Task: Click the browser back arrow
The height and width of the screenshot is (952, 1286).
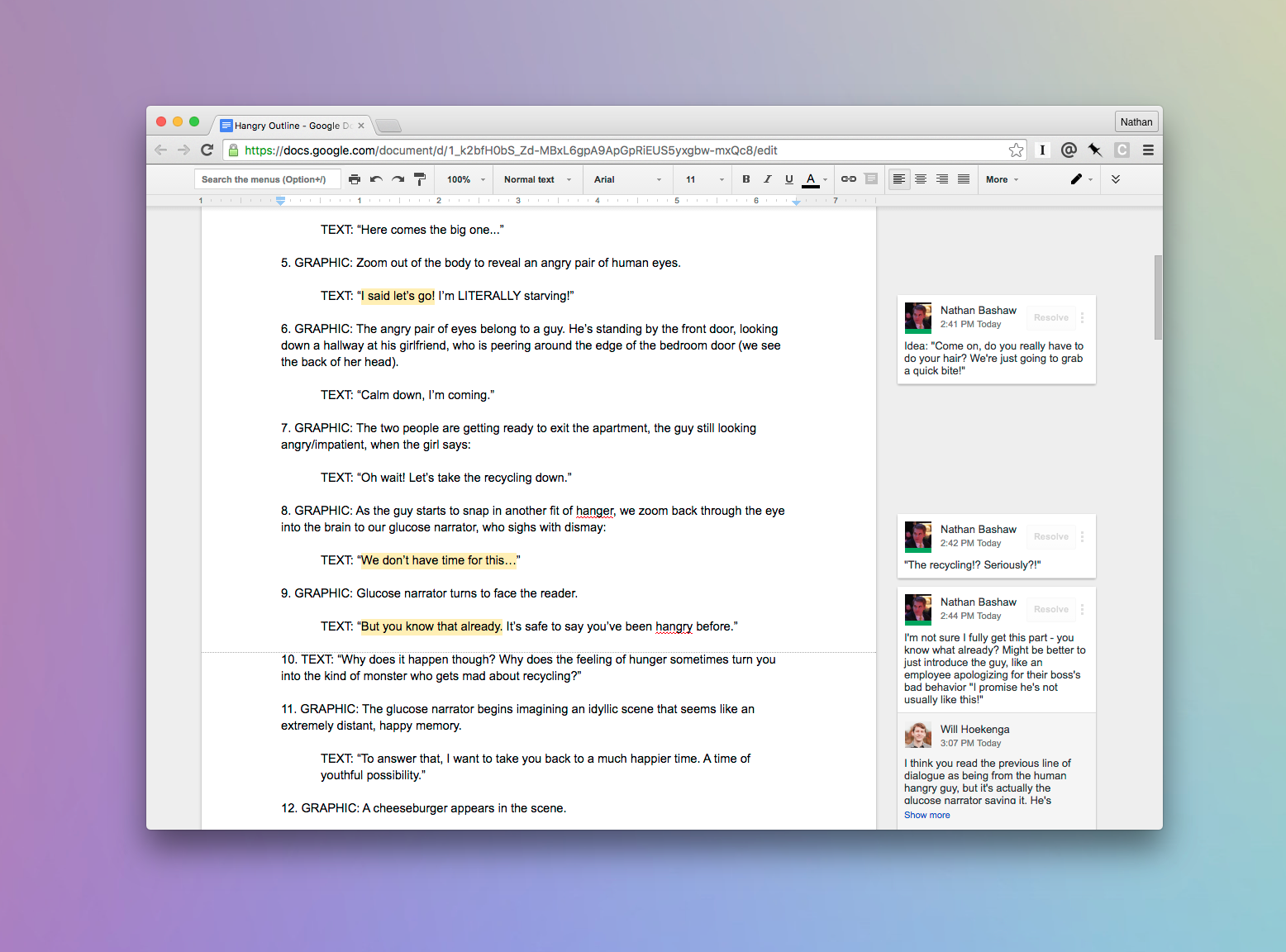Action: pos(161,150)
